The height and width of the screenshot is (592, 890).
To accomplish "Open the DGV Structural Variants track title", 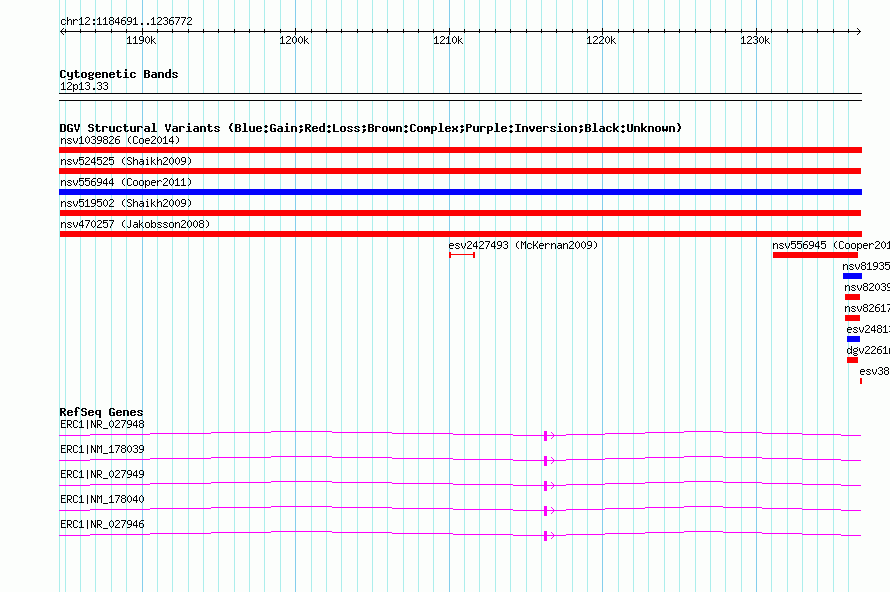I will tap(370, 128).
